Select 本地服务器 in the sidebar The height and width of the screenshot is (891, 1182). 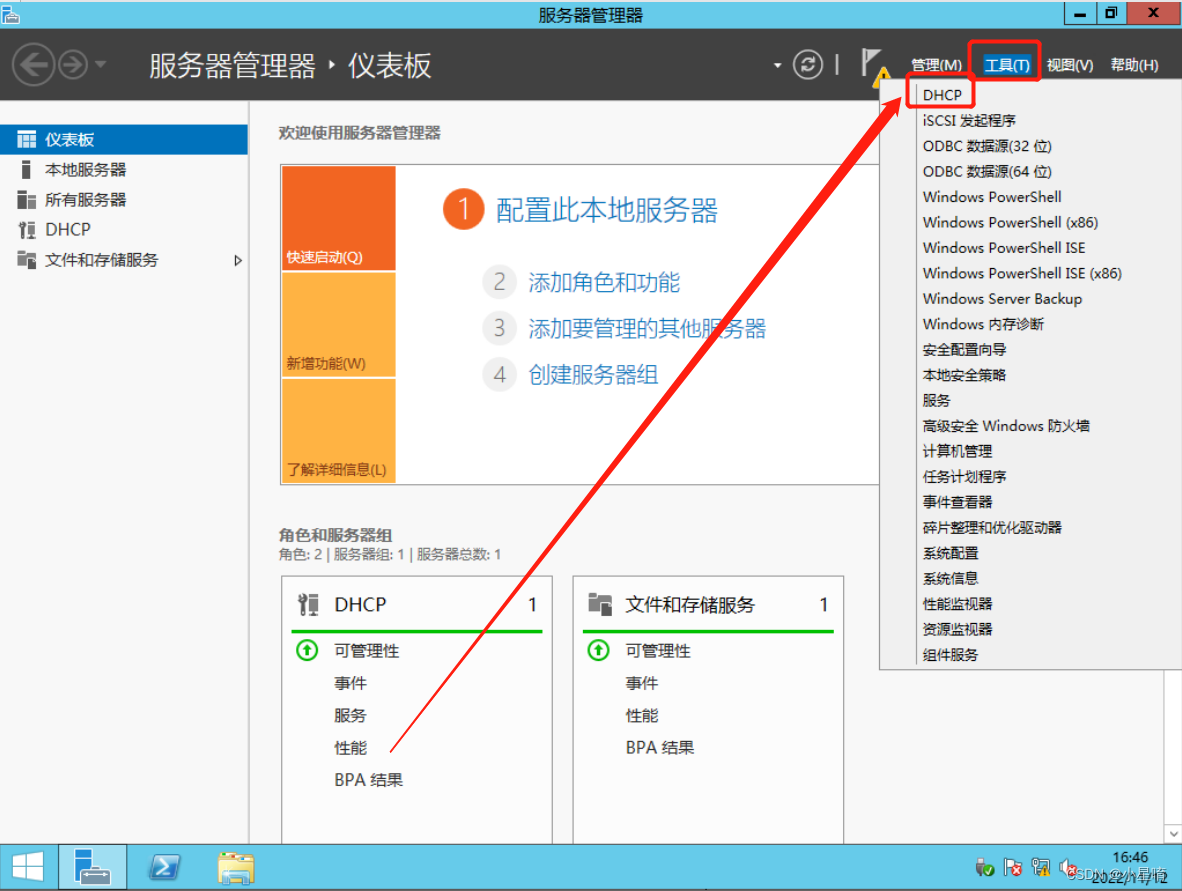(124, 170)
